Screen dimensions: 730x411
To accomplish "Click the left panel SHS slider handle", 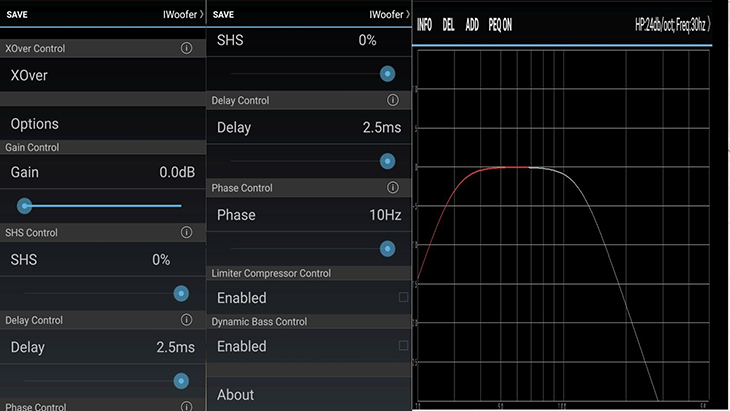I will click(x=181, y=293).
